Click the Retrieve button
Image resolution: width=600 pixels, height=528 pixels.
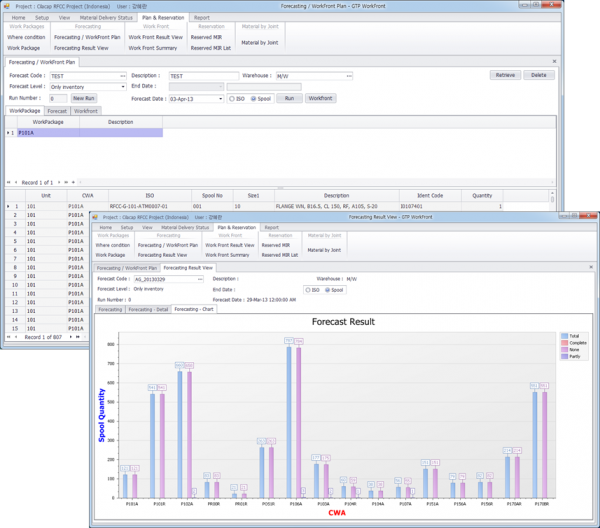(x=505, y=75)
